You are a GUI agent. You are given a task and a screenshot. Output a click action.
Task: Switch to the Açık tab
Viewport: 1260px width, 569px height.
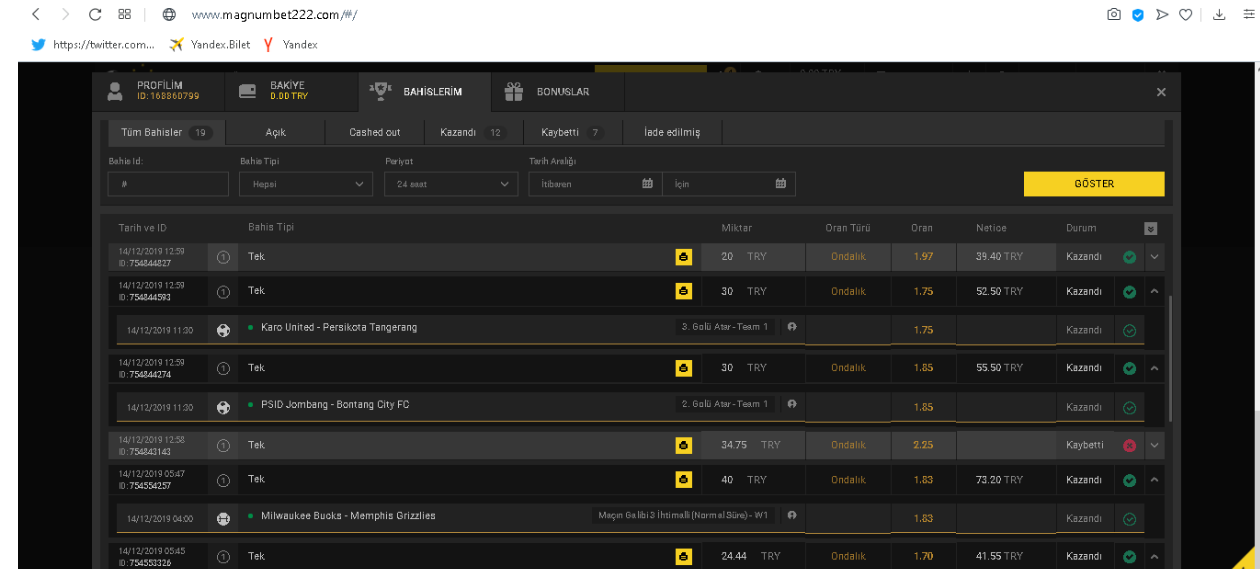coord(276,132)
